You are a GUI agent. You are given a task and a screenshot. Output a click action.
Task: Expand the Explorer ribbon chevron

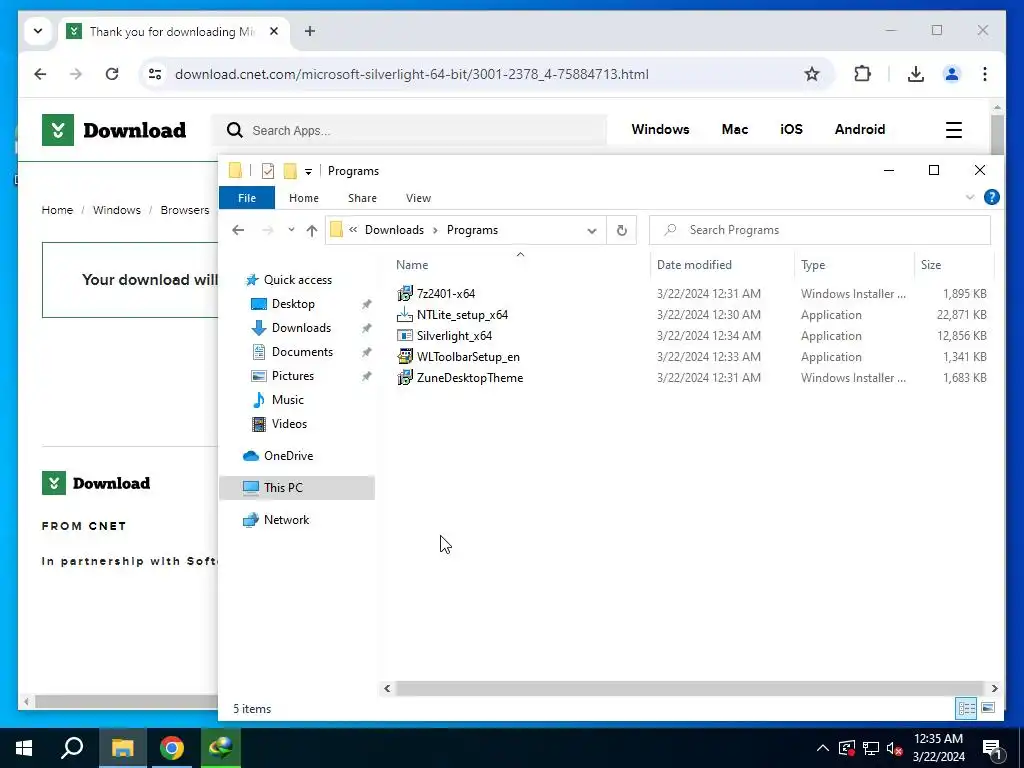pos(970,197)
